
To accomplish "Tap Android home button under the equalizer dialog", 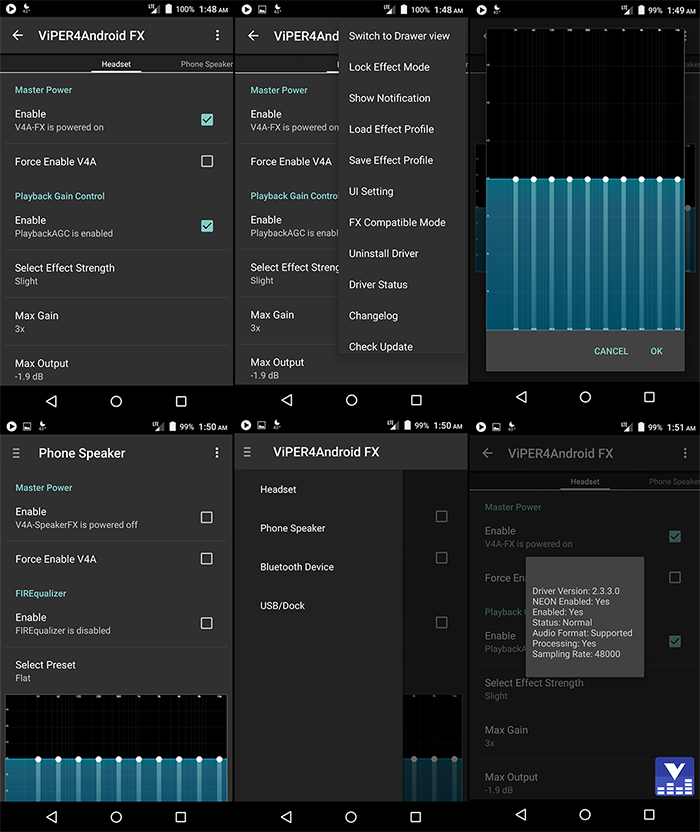I will [585, 397].
